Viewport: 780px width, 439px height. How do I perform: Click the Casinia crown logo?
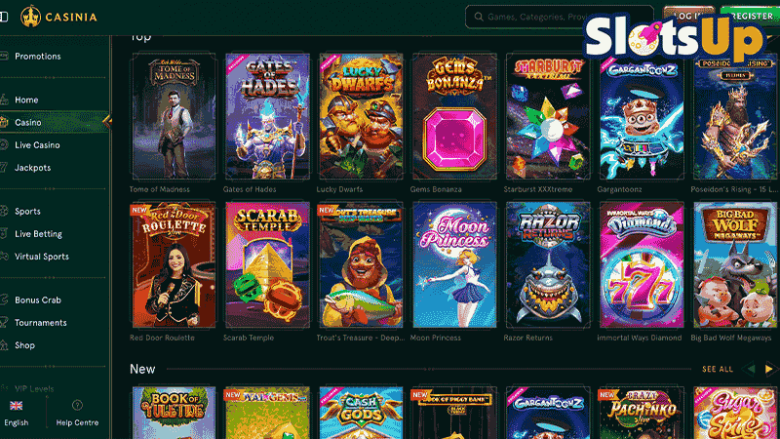[30, 16]
